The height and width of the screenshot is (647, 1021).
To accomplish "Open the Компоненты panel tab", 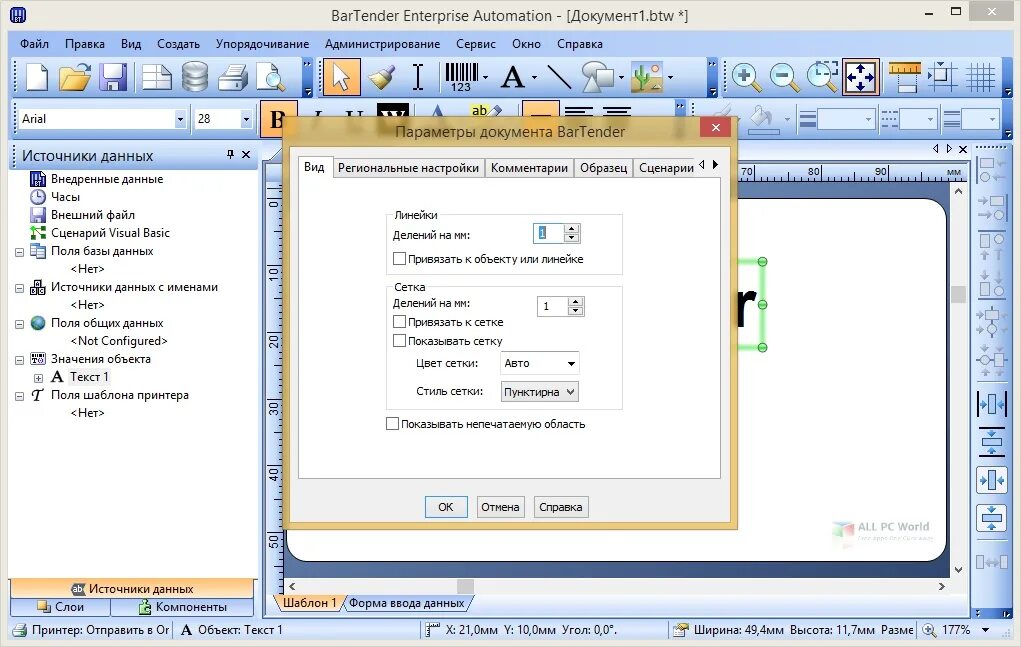I will click(x=182, y=607).
